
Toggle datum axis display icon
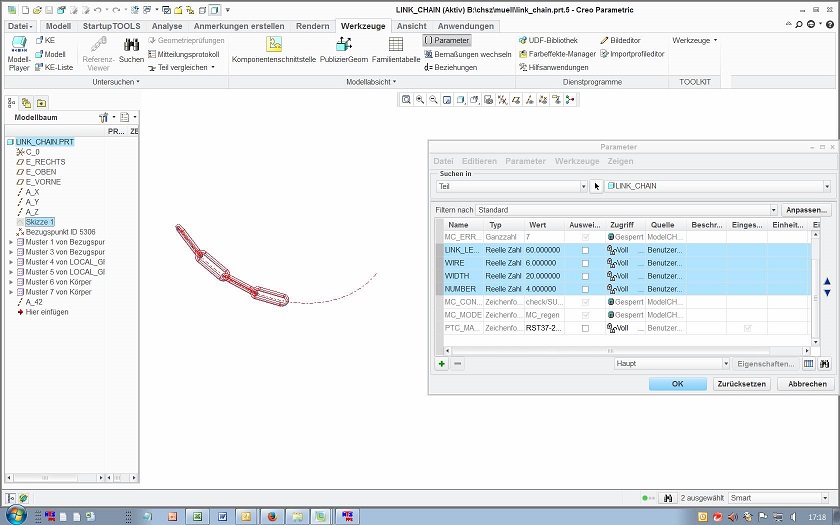coord(529,100)
